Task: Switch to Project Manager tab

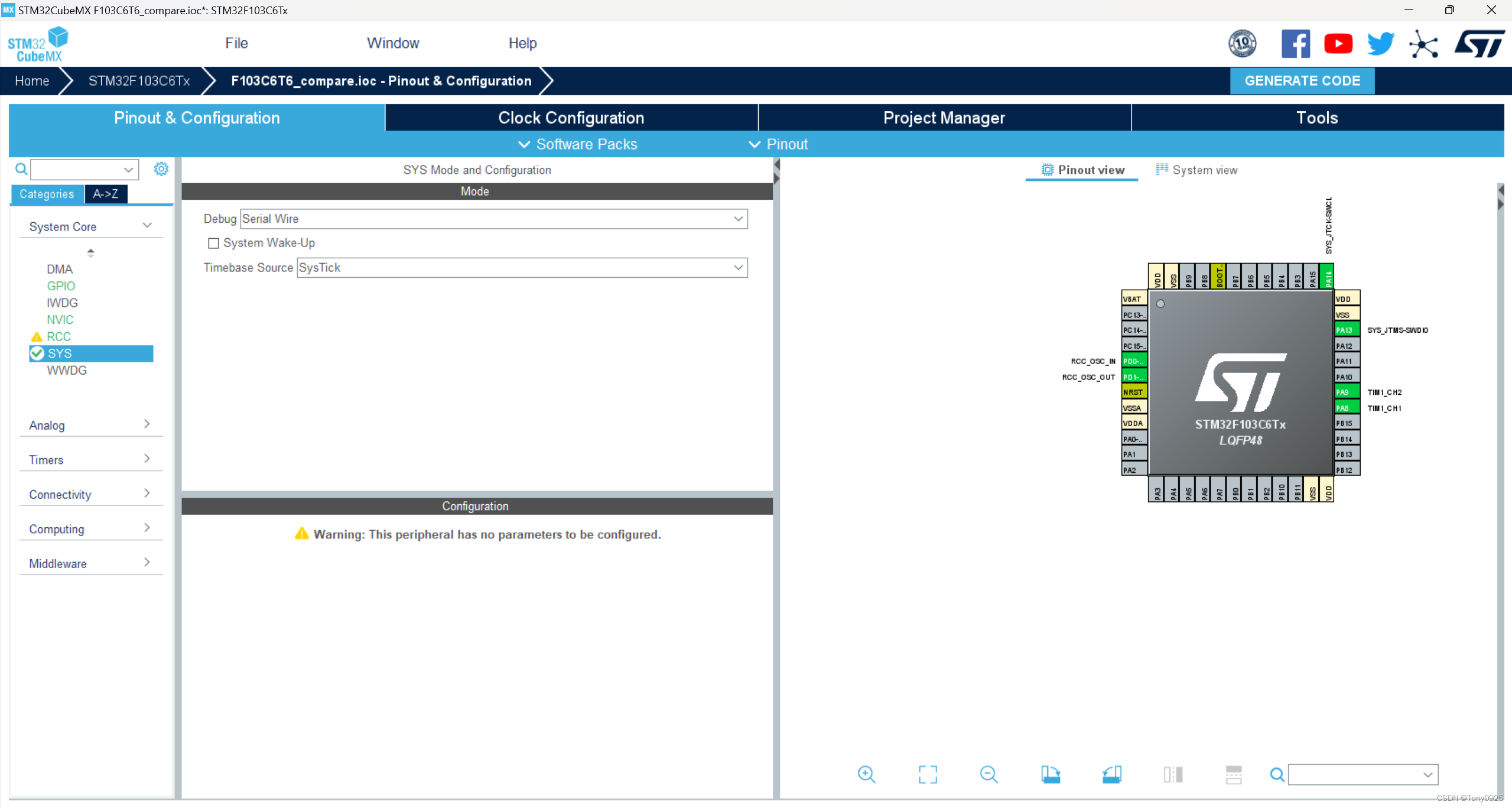Action: point(944,118)
